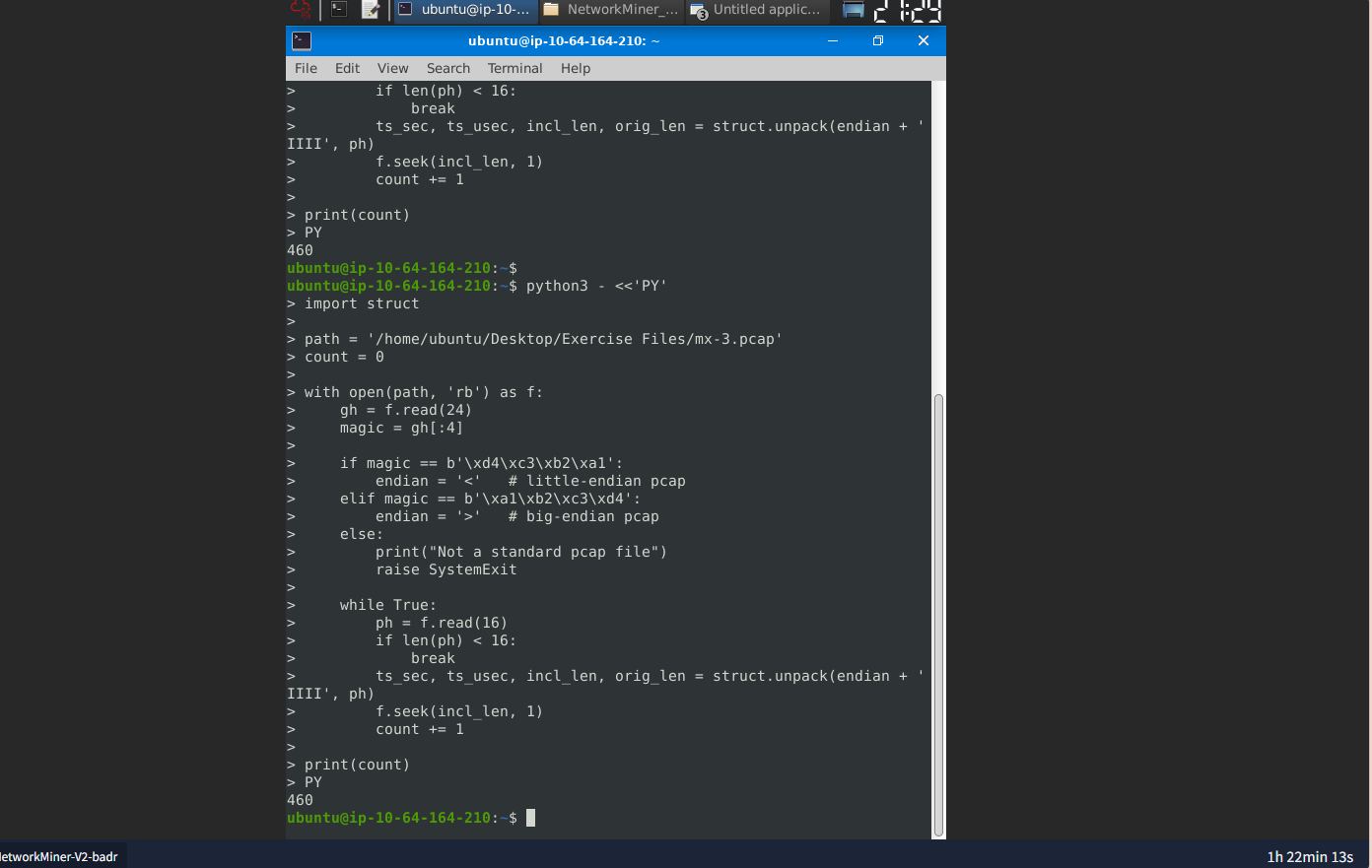Switch to NetworkMiner folder taskbar button
This screenshot has width=1372, height=868.
click(x=611, y=10)
